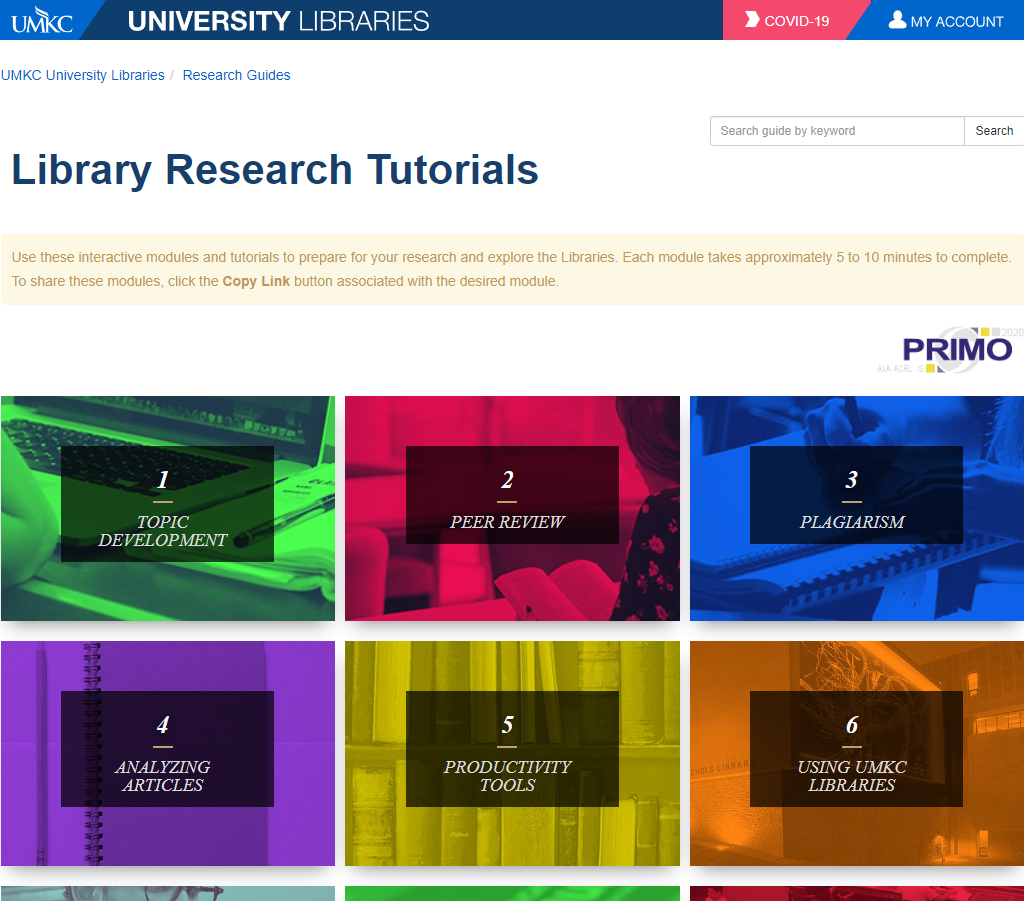Screen dimensions: 1024x901
Task: Click the dark red tile below Using UMKC Libraries
Action: click(x=856, y=893)
